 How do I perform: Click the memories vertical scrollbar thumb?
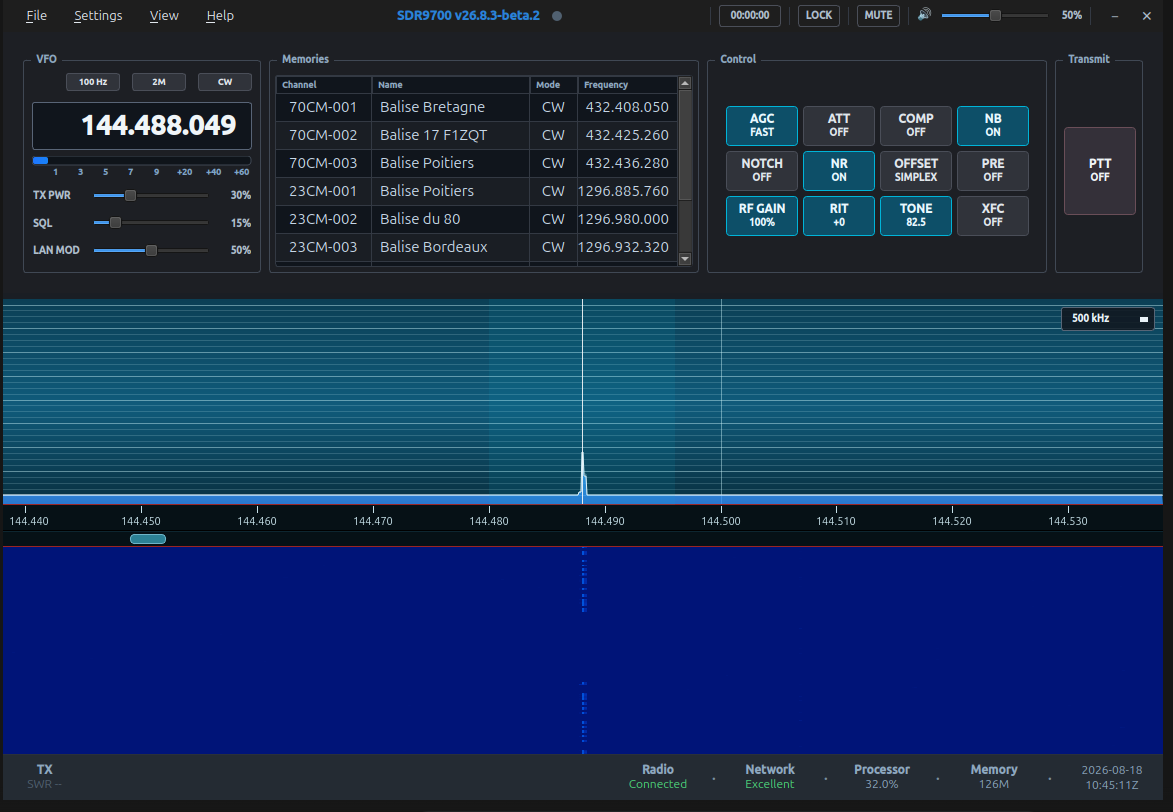point(684,146)
